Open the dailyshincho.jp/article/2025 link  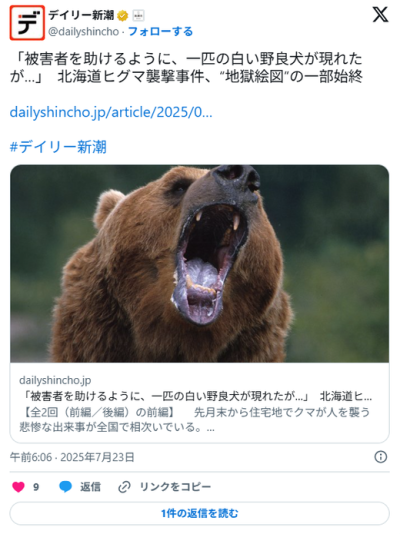111,112
